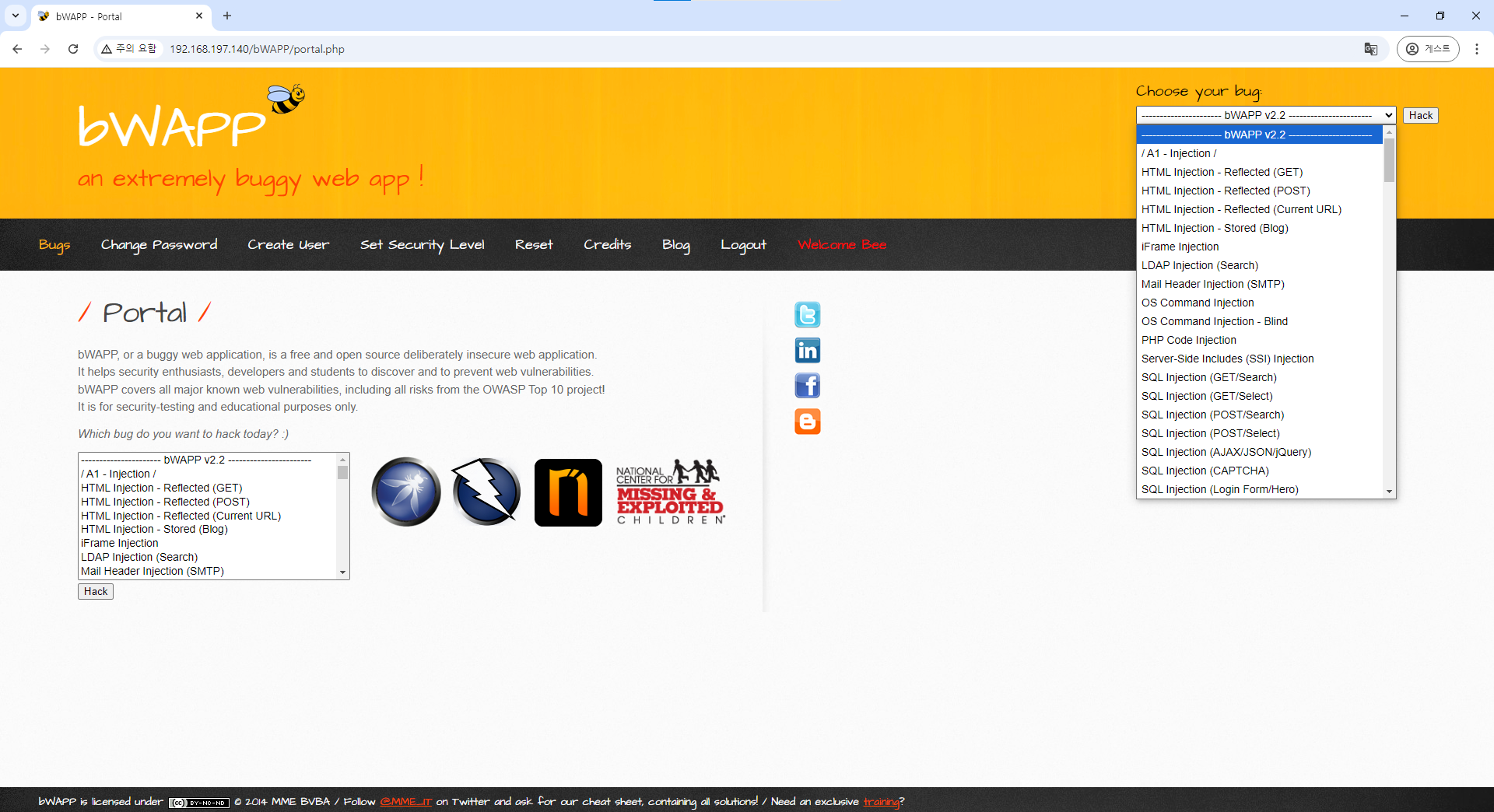Viewport: 1494px width, 812px height.
Task: Select HTML Injection - Stored (Blog) in portal listbox
Action: (208, 529)
